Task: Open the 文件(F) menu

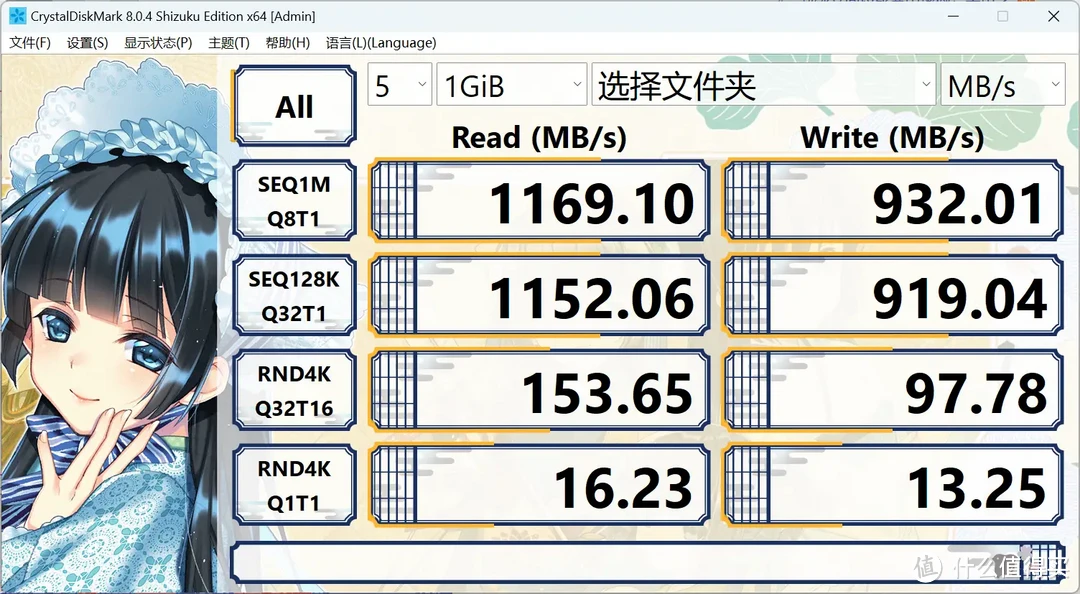Action: tap(30, 43)
